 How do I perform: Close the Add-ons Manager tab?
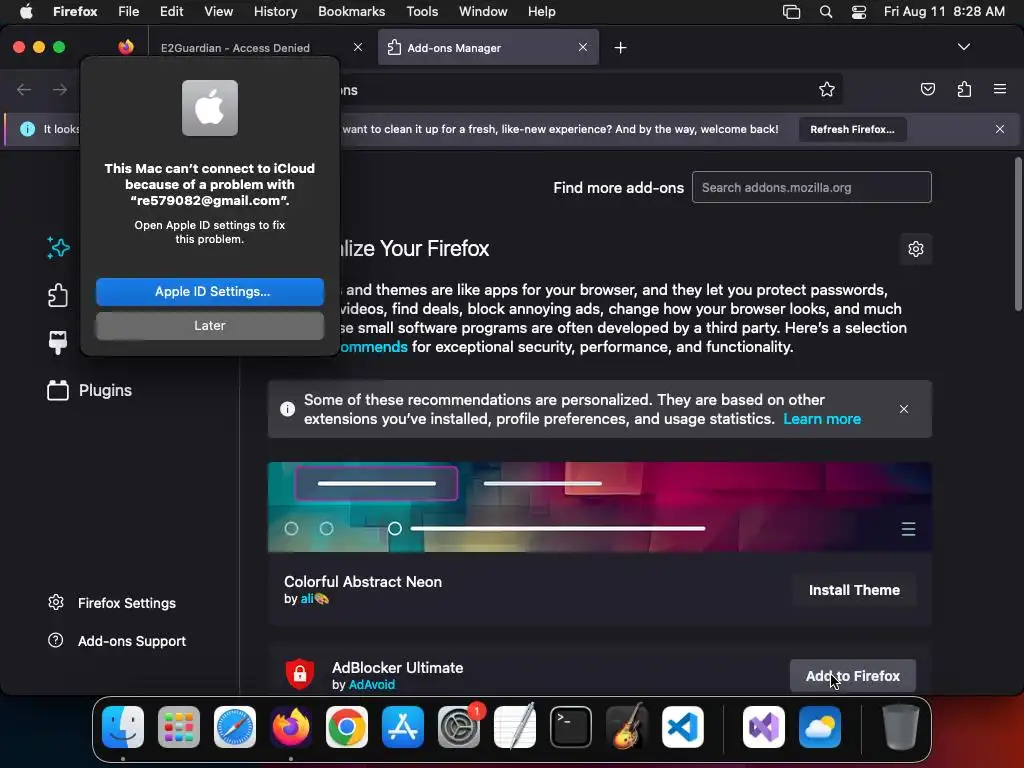(583, 47)
